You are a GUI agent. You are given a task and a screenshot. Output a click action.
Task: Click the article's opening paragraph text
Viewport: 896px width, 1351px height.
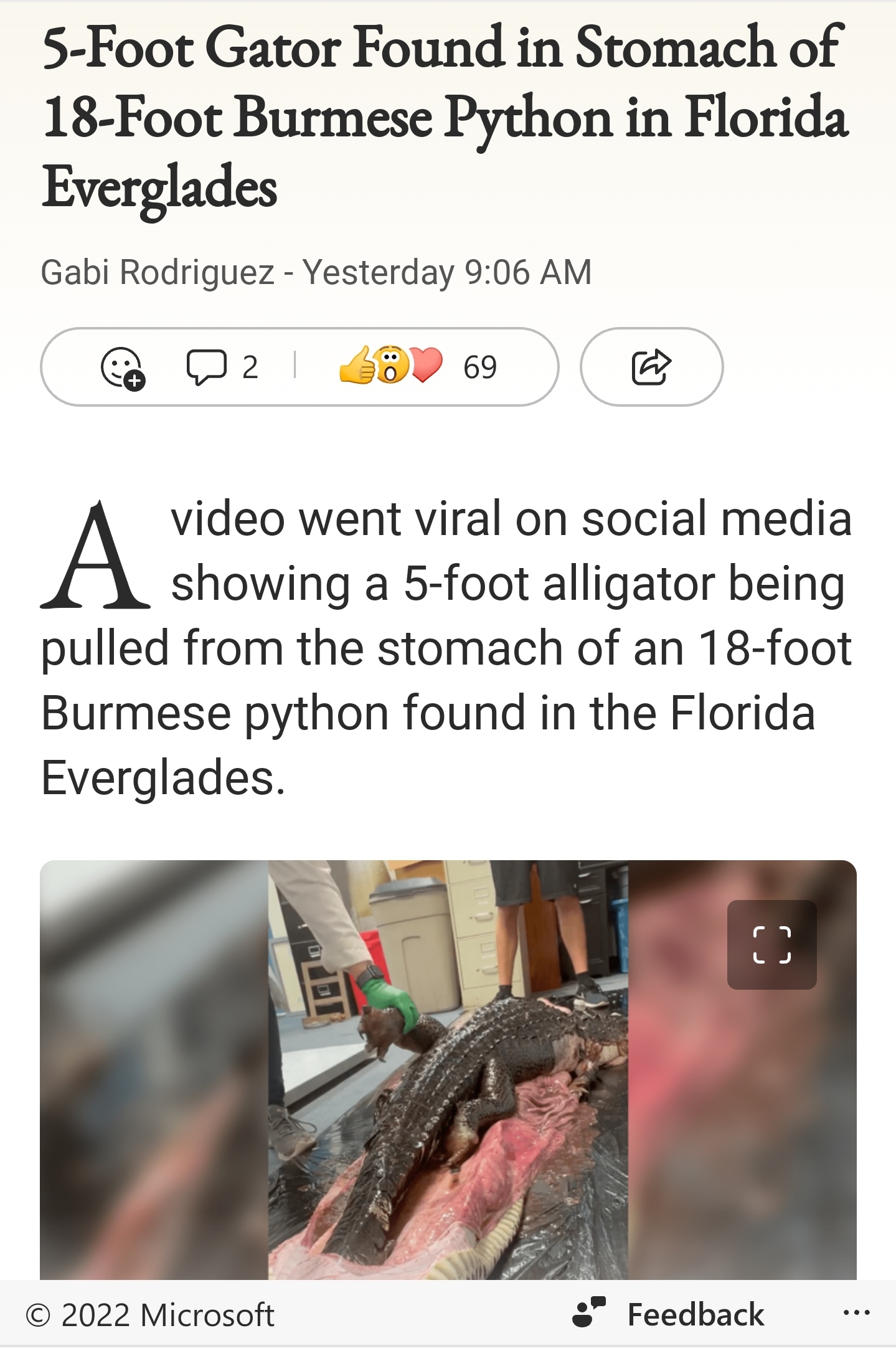tap(446, 648)
